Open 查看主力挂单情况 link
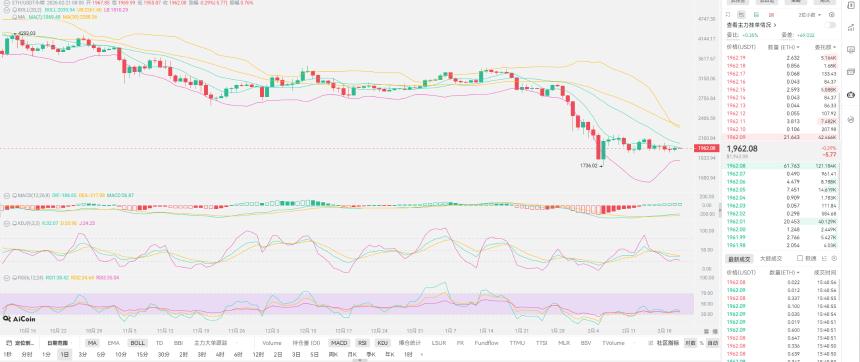The width and height of the screenshot is (860, 362). click(751, 25)
